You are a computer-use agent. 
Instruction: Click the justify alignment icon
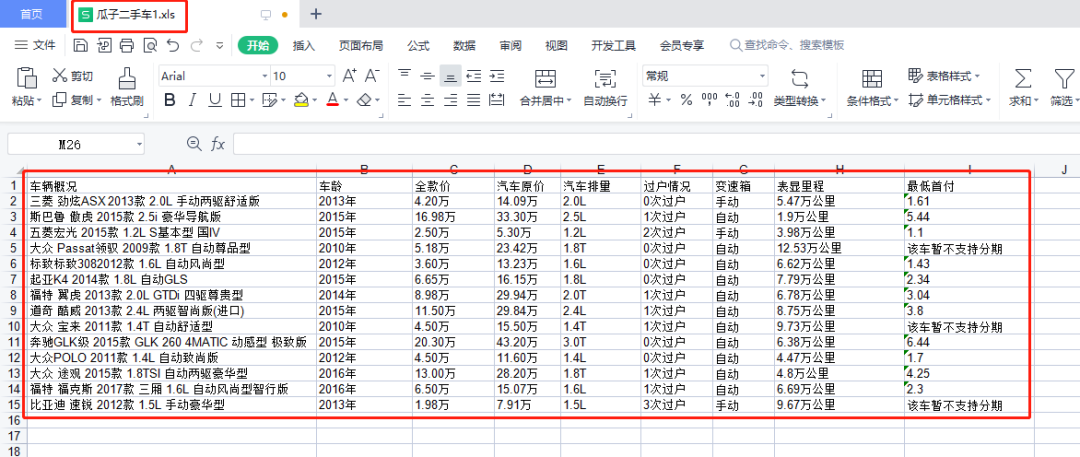pyautogui.click(x=474, y=101)
